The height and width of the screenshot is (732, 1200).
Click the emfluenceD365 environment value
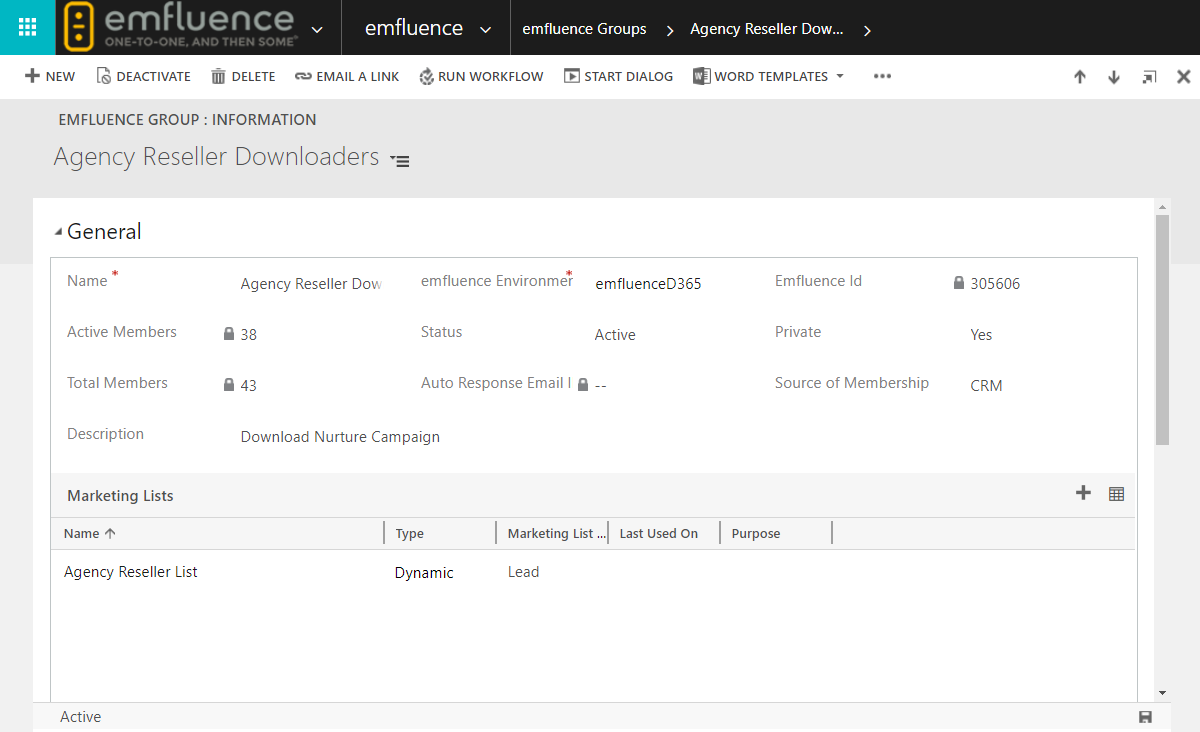[648, 284]
